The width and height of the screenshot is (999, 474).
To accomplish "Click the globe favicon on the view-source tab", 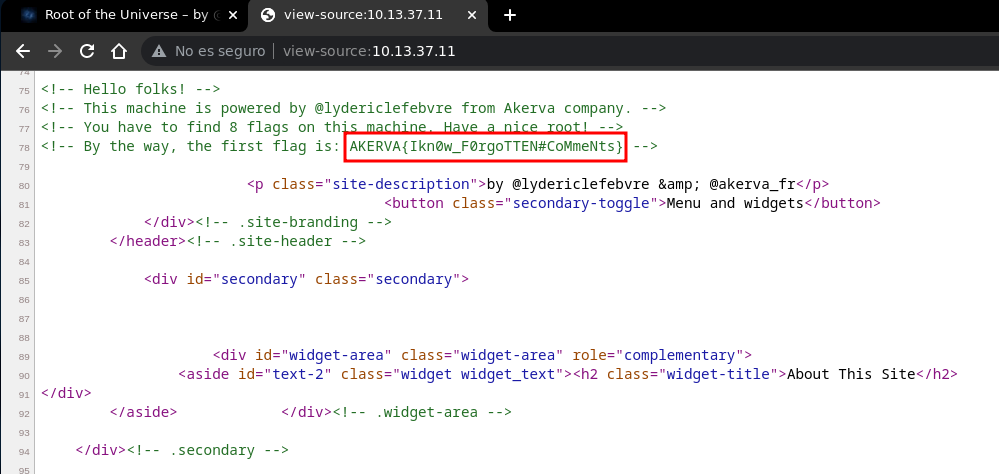I will (x=268, y=15).
